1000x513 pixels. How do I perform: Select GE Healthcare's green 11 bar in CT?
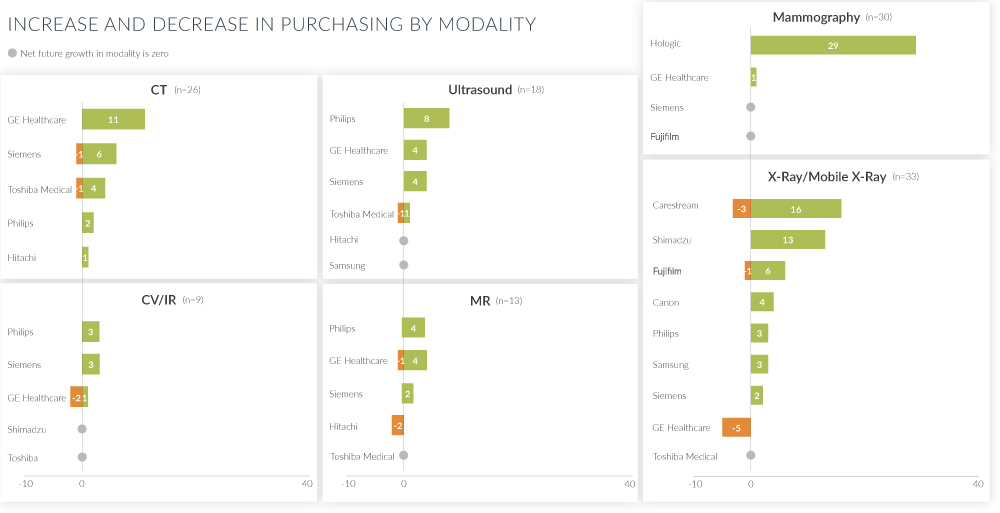pos(113,119)
